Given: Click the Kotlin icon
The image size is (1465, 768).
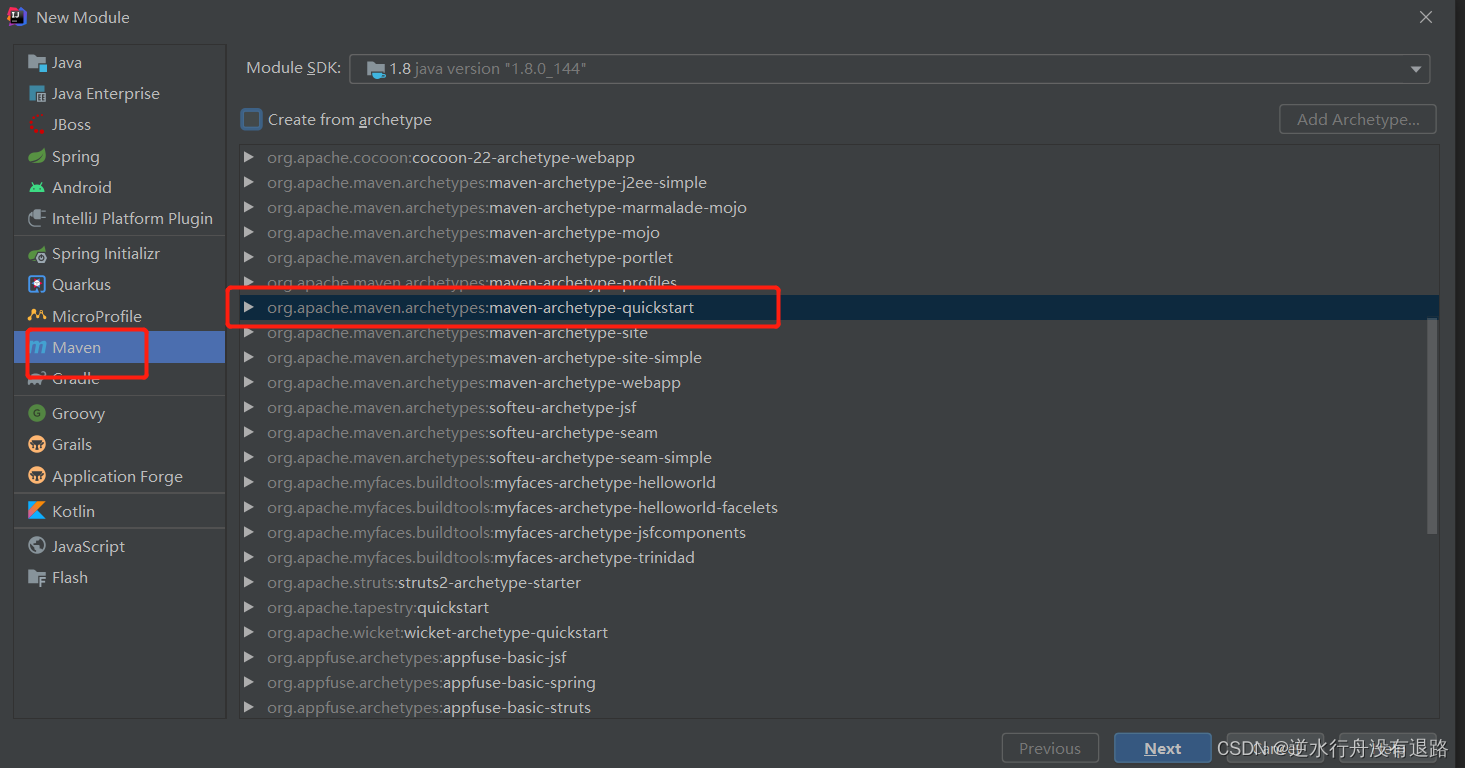Looking at the screenshot, I should tap(37, 511).
